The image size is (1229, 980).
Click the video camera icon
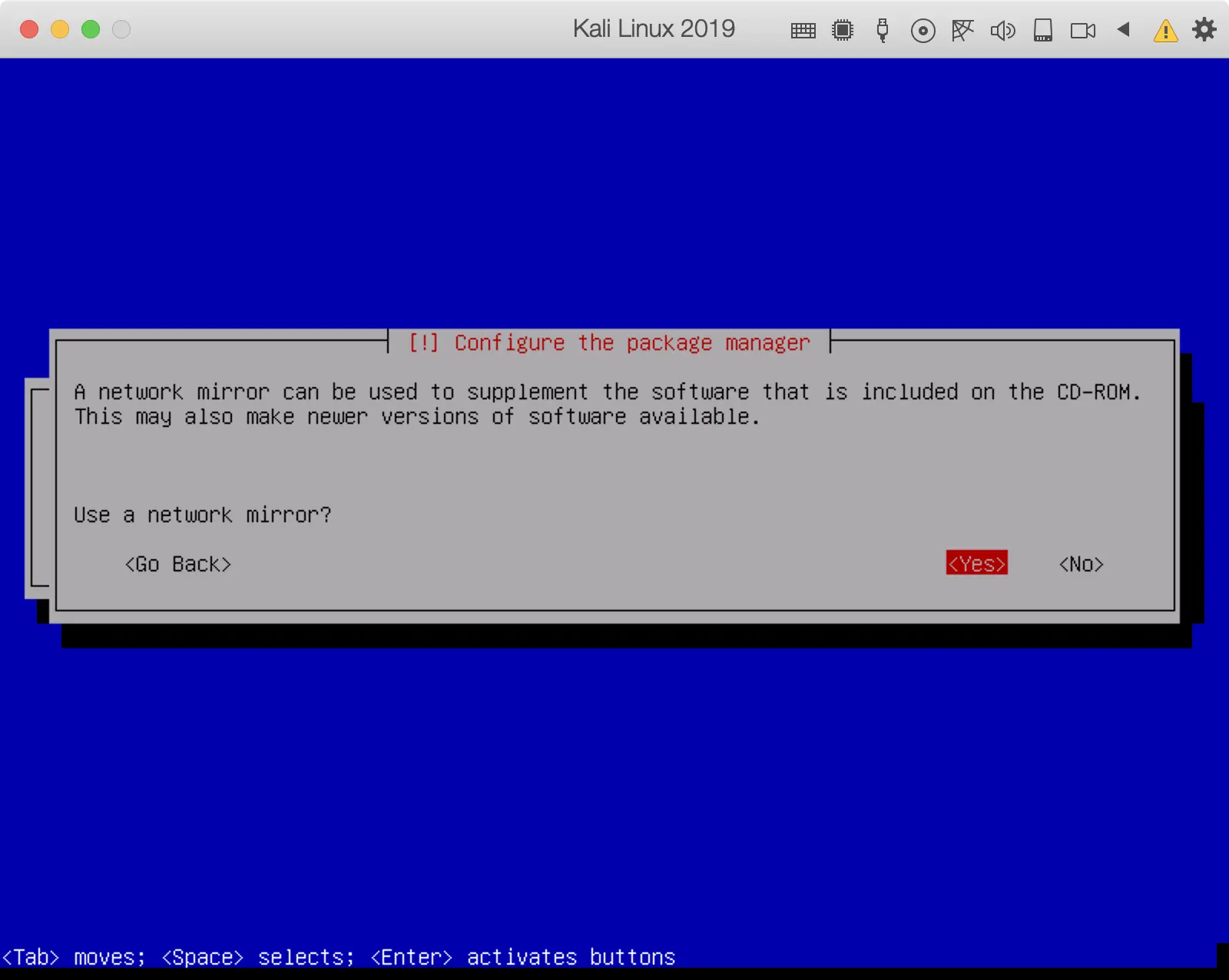[x=1083, y=31]
